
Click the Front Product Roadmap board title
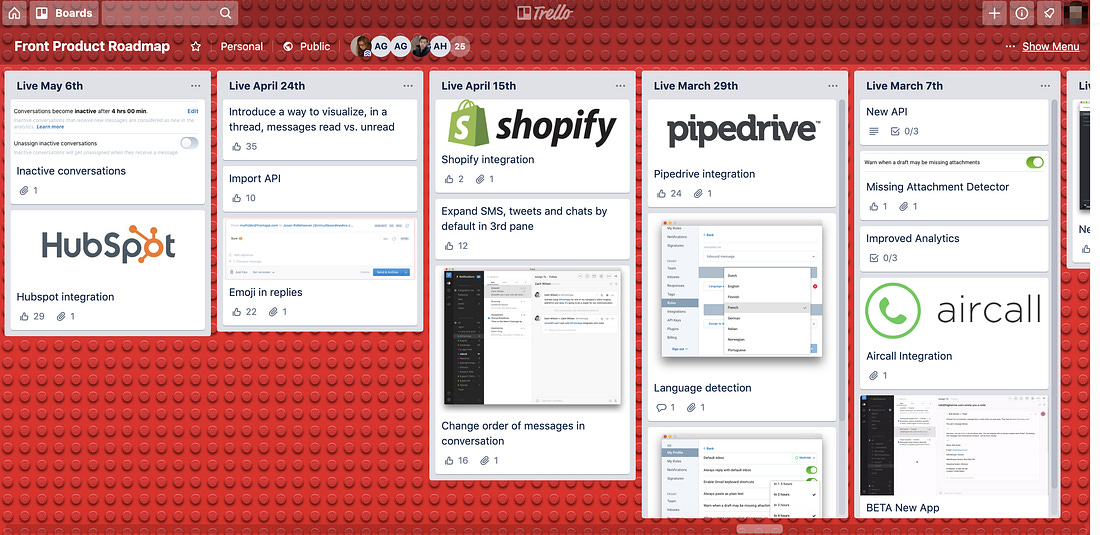(92, 46)
